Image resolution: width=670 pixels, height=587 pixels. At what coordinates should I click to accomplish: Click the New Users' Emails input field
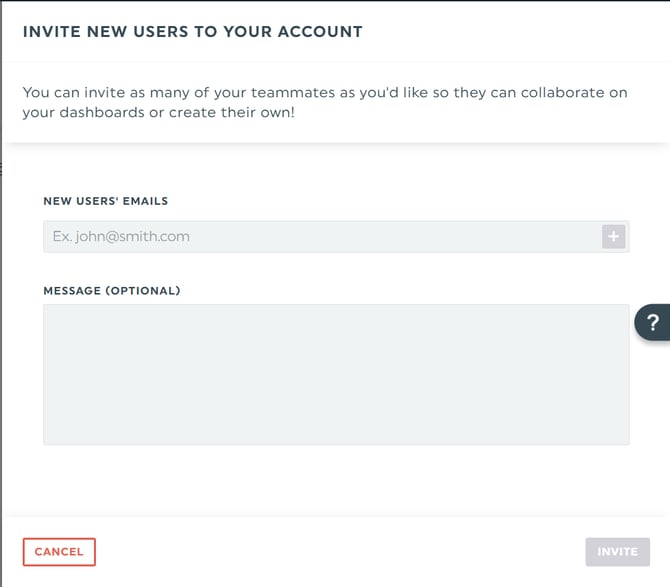[x=320, y=237]
